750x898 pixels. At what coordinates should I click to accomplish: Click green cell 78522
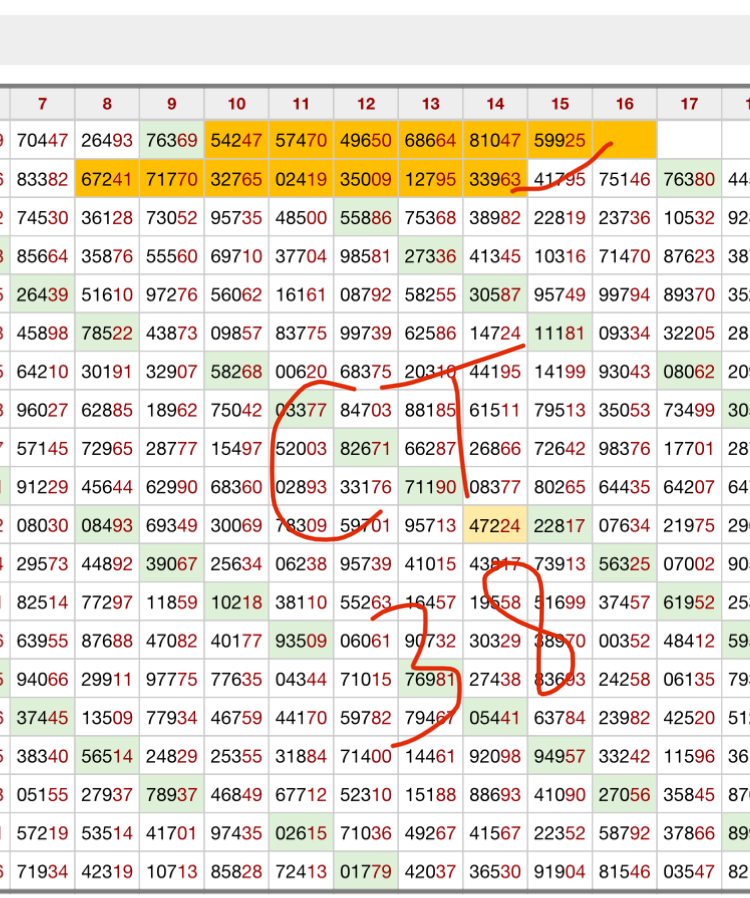[107, 333]
